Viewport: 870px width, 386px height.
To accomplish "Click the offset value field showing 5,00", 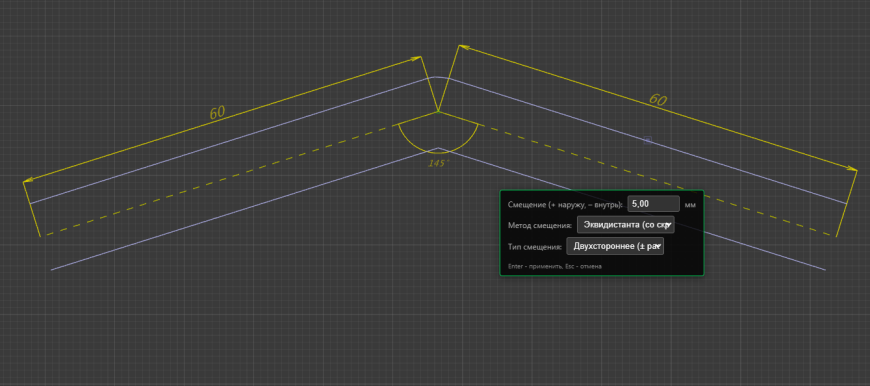I will pos(653,204).
